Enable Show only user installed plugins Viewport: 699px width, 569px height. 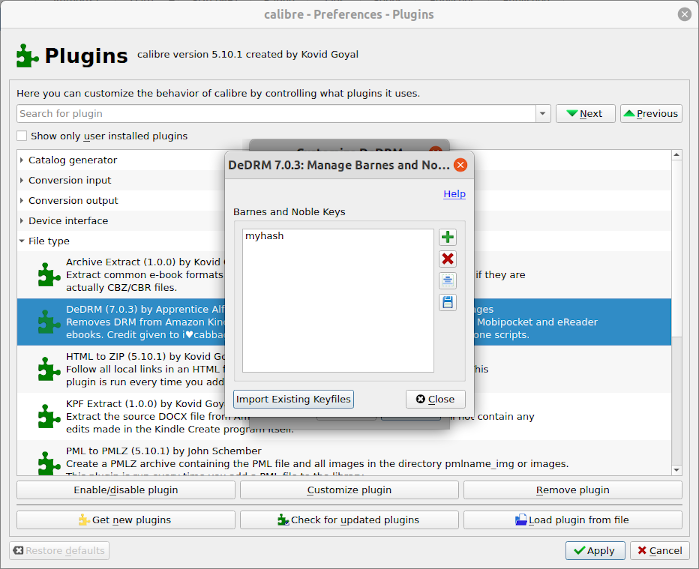tap(22, 136)
